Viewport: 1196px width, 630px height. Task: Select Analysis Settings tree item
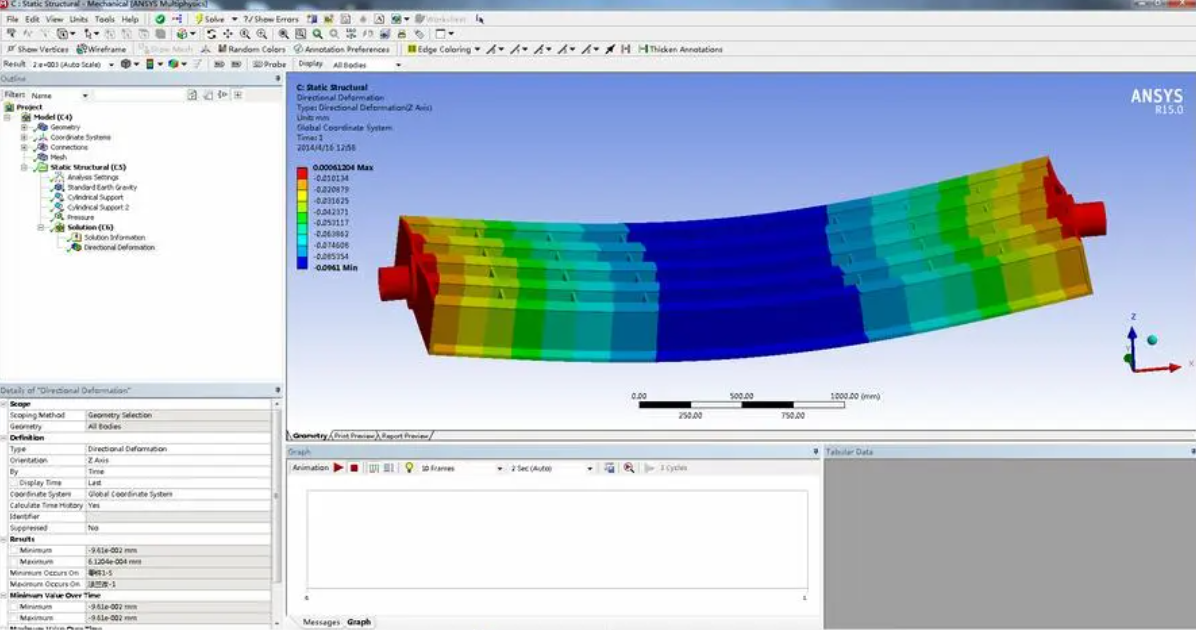(x=92, y=177)
